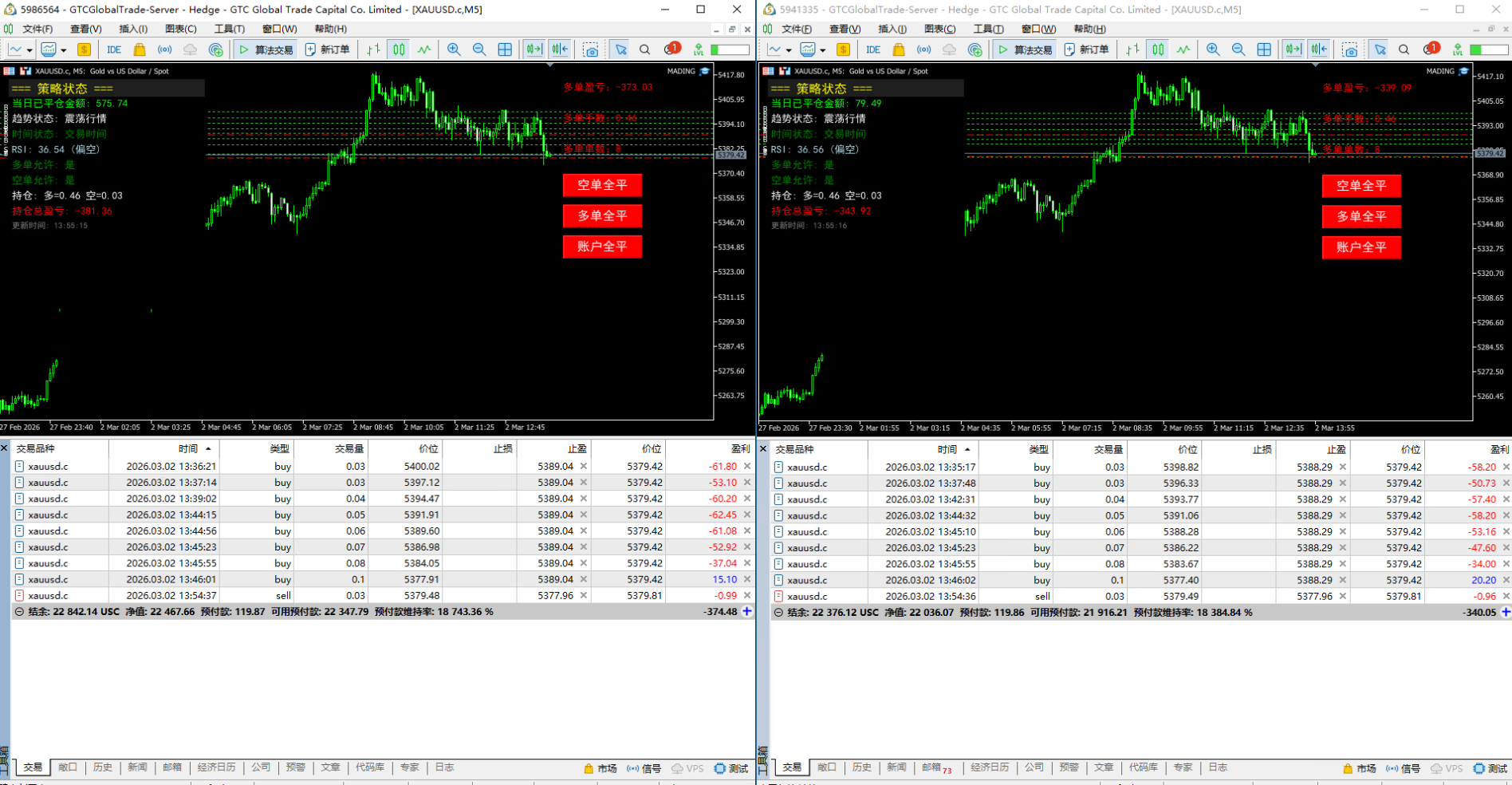The width and height of the screenshot is (1512, 785).
Task: Toggle chart shift in right window
Action: (x=1319, y=49)
